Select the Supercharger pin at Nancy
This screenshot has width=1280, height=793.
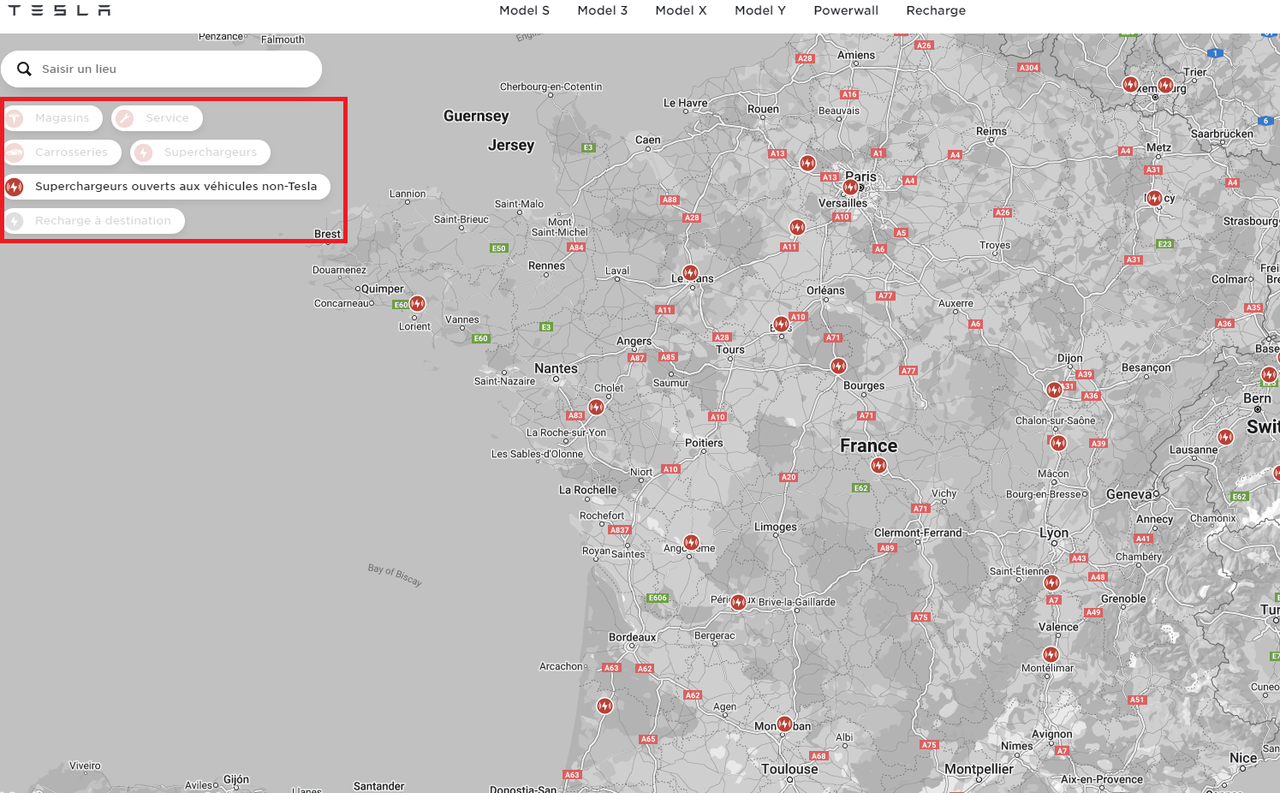click(x=1154, y=198)
